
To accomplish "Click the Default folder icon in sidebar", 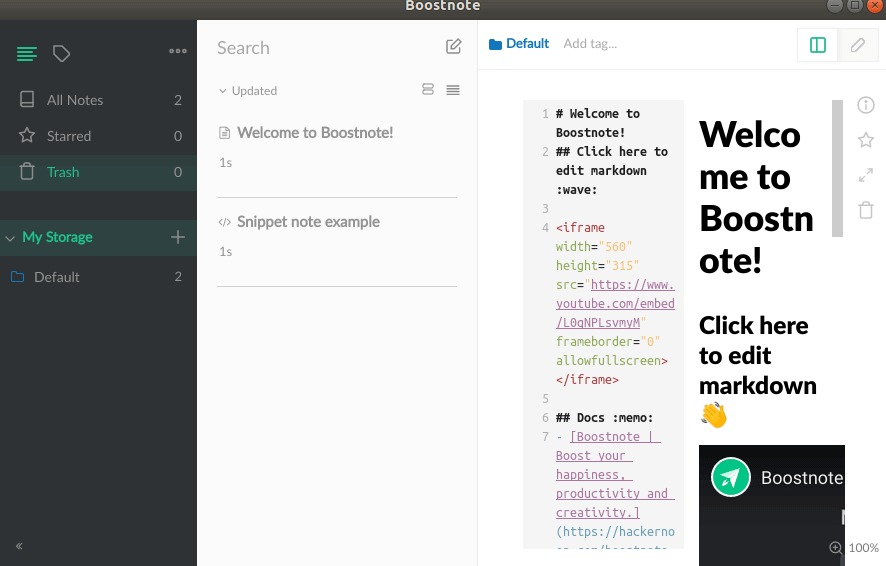I will [x=18, y=277].
